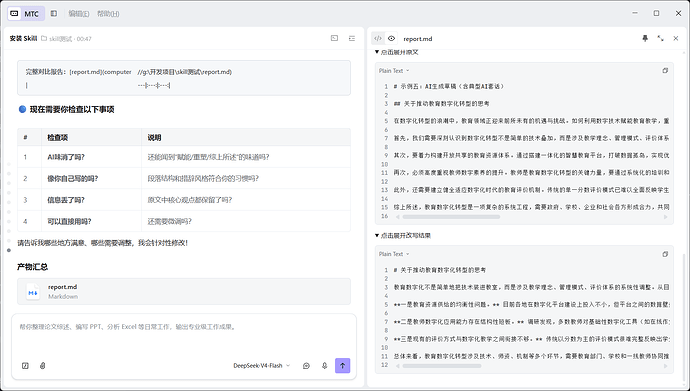Copy the rewritten result code block
Screen dimensions: 690x391
pos(665,254)
